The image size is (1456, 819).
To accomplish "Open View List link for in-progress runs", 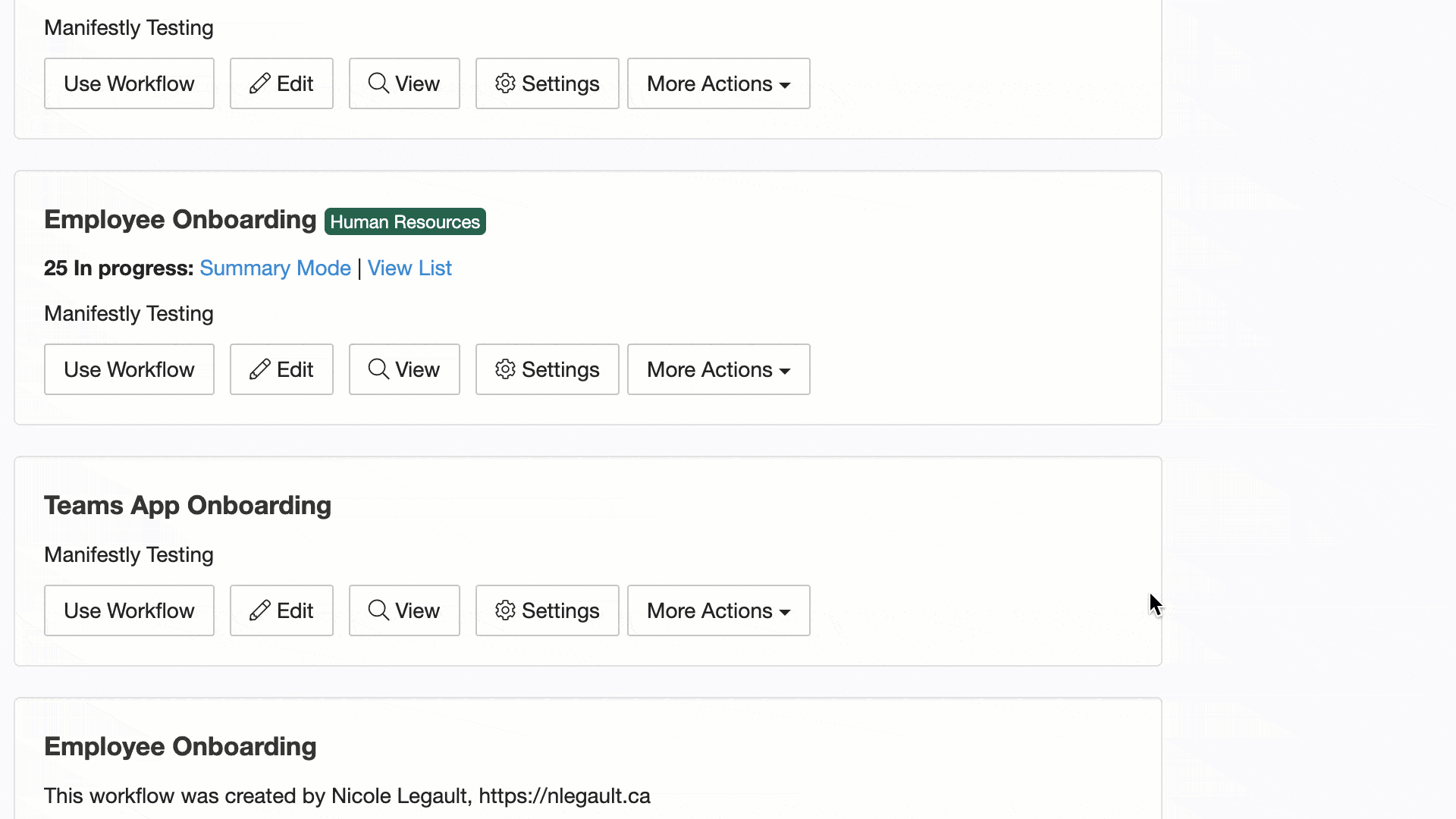I will (x=409, y=268).
